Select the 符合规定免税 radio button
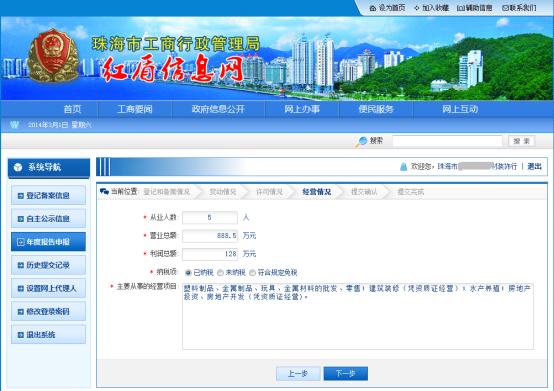Viewport: 554px width, 391px height. (252, 273)
